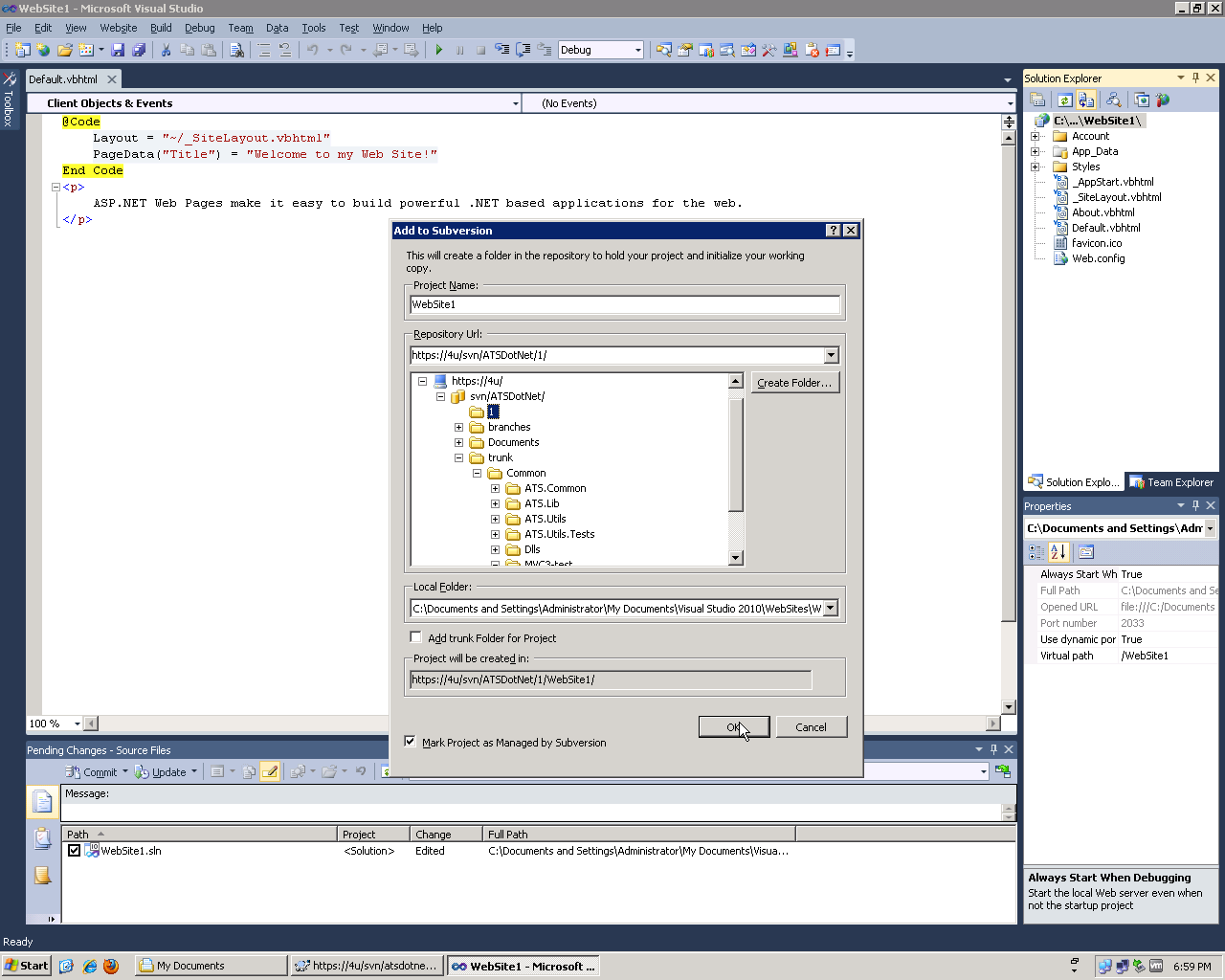Start debugging with the green play icon

[439, 50]
